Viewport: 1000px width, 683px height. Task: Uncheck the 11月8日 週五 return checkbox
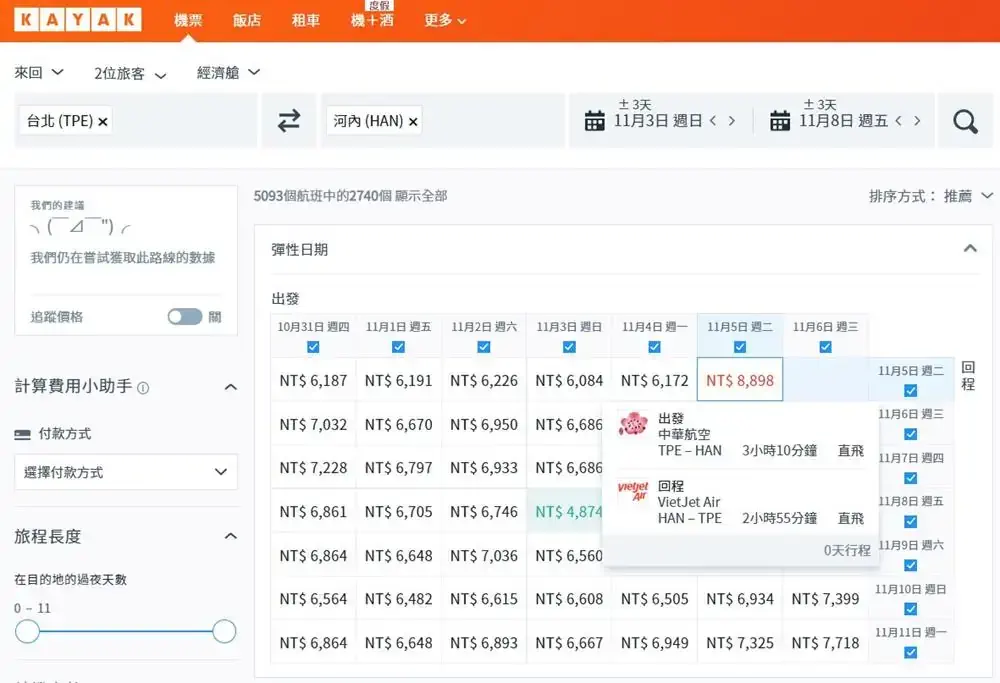click(910, 521)
